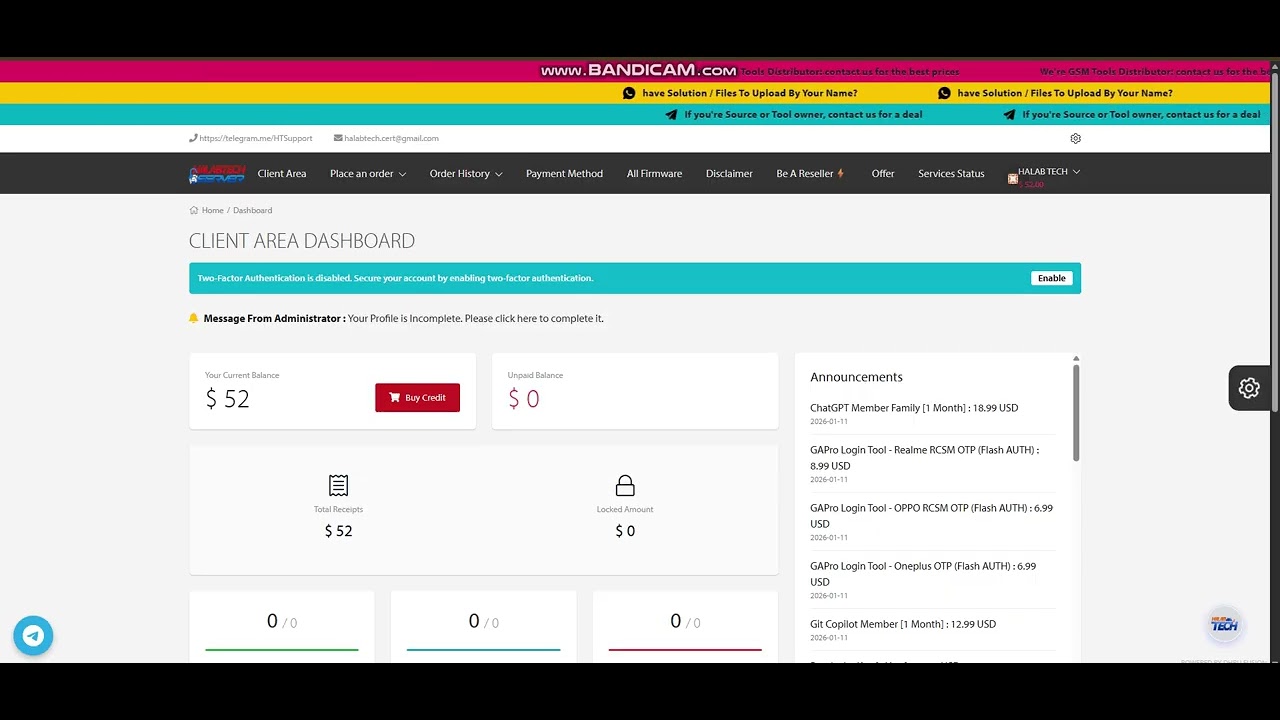Click the Announcements panel scrollbar
The width and height of the screenshot is (1280, 720).
1076,412
